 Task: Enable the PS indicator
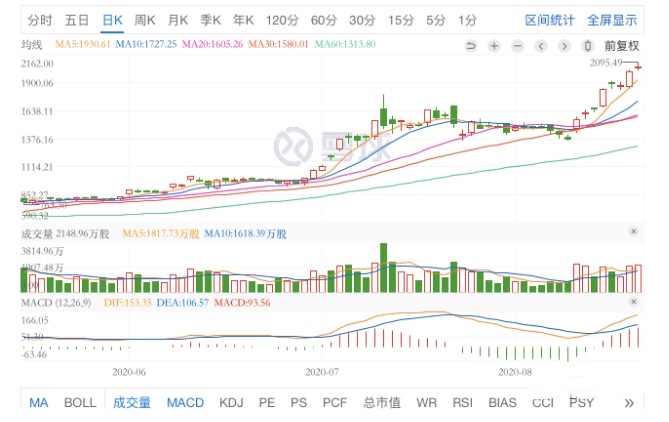(299, 403)
